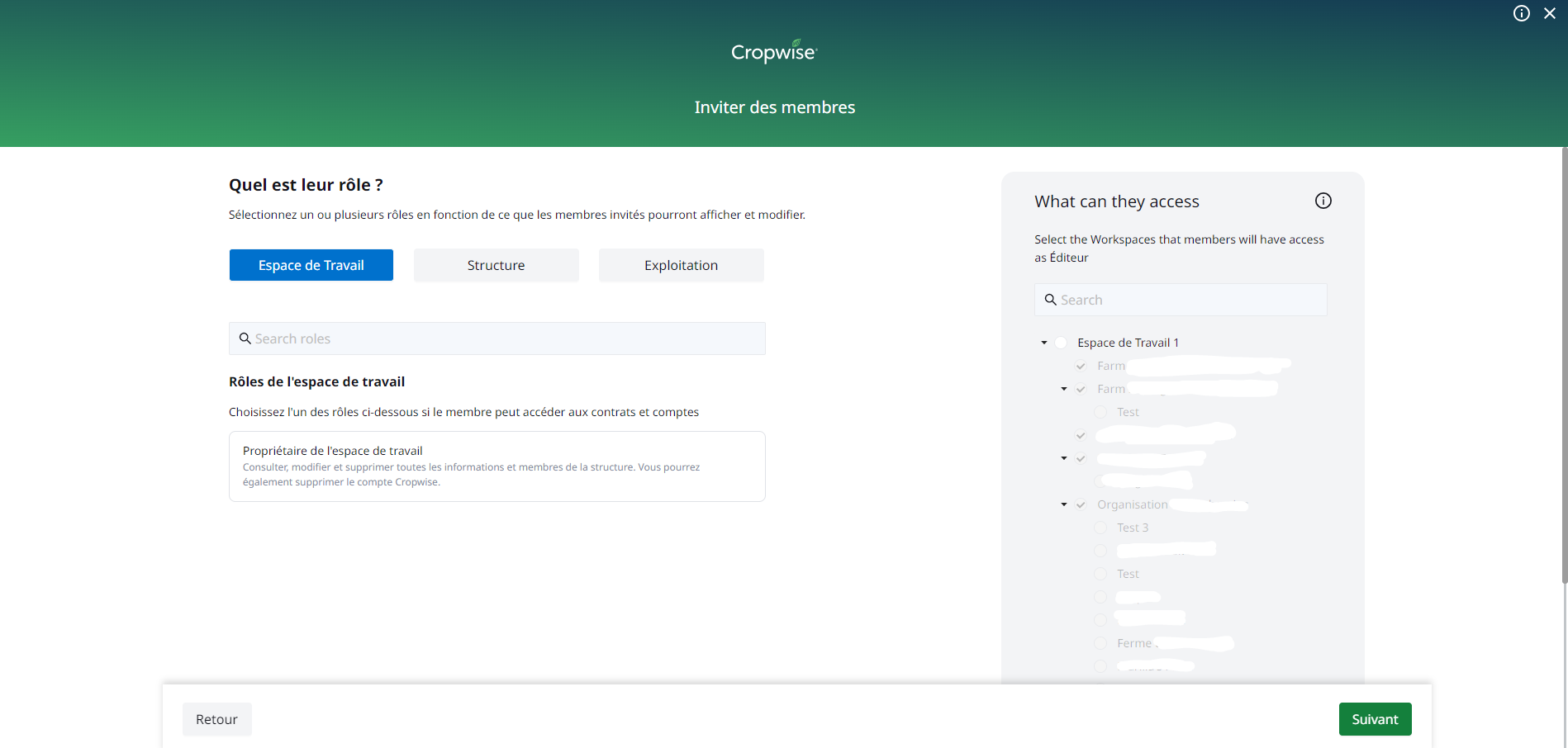Select the Ferme checkbox

pos(1100,643)
